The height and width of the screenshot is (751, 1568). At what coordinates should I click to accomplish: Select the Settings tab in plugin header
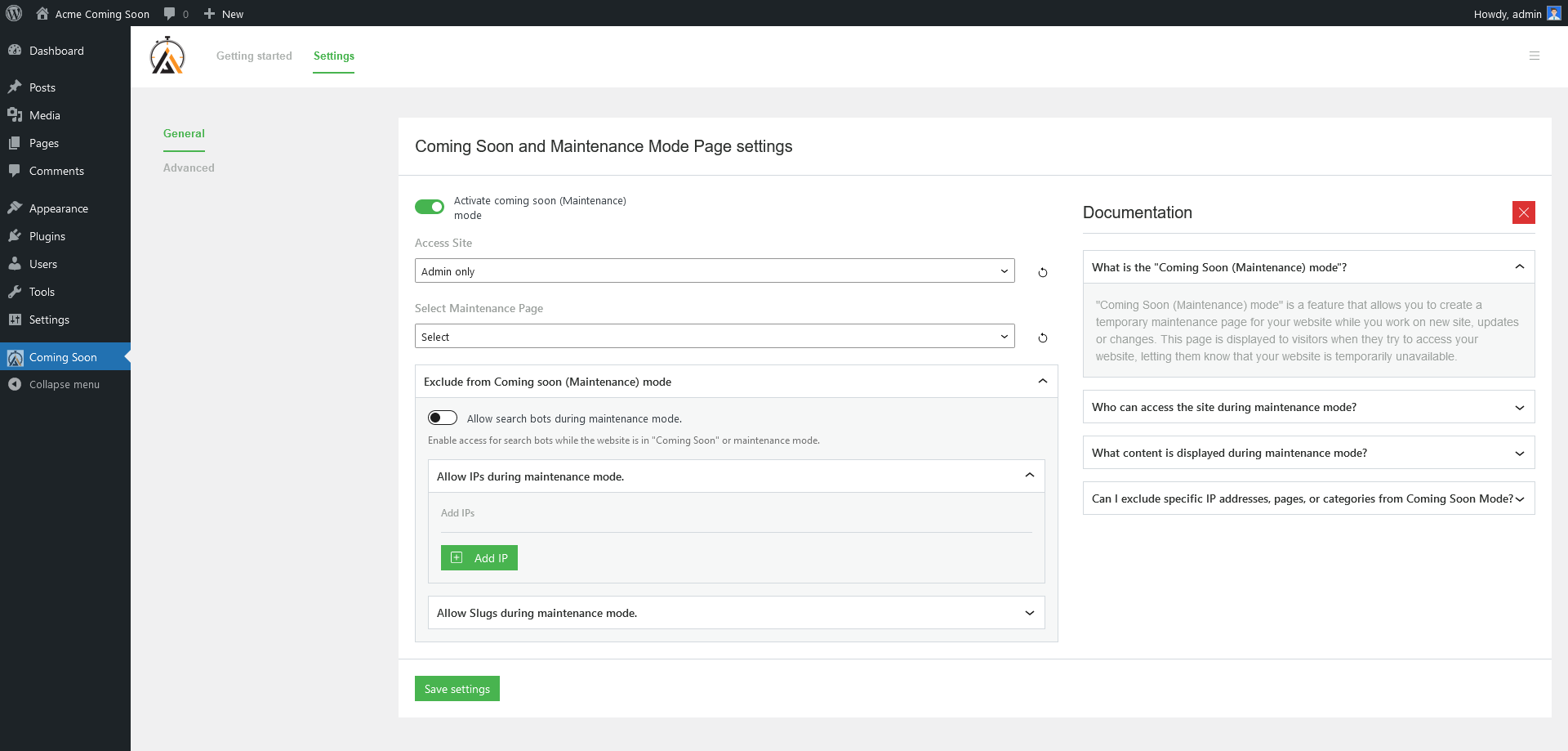coord(334,56)
